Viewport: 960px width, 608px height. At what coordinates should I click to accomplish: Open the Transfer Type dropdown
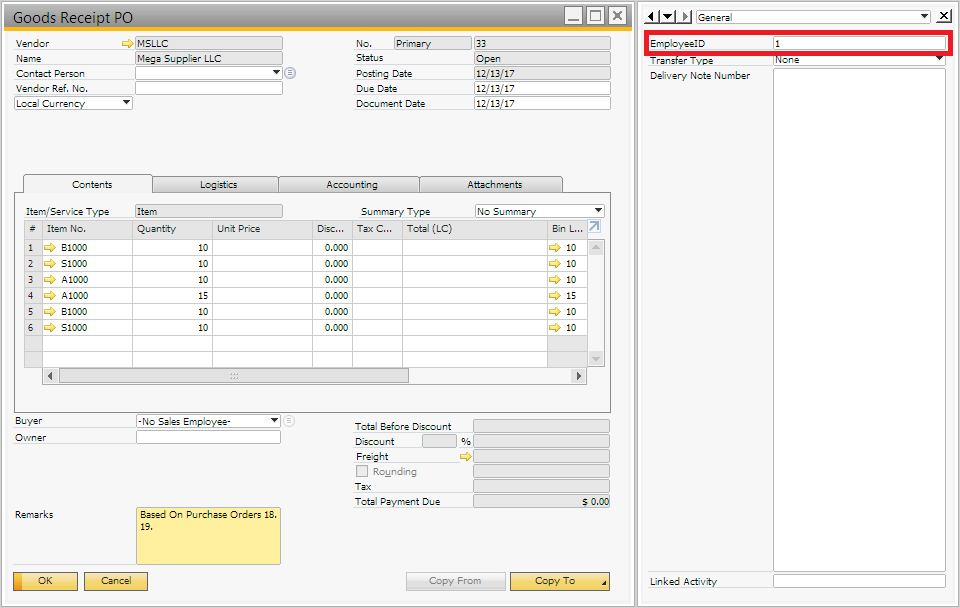pos(938,60)
